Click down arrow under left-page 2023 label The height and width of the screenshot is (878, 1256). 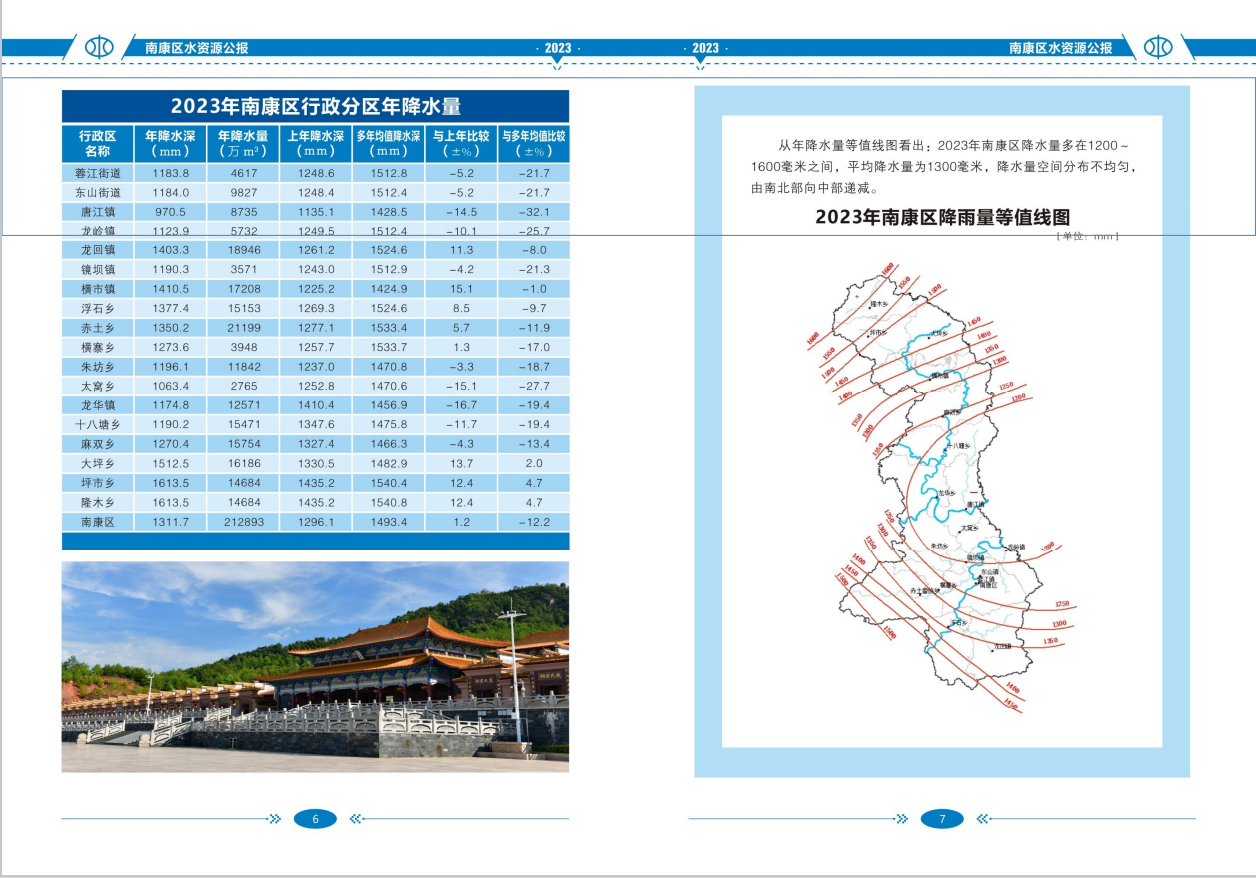click(557, 62)
